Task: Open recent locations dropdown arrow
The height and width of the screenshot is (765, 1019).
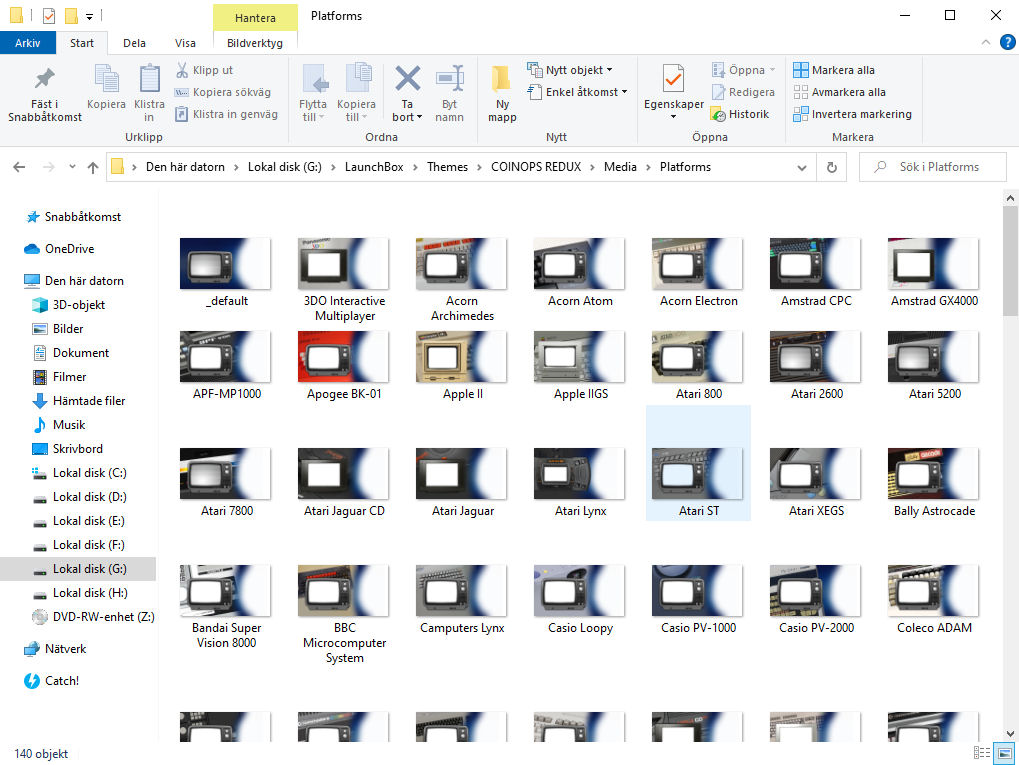Action: pyautogui.click(x=72, y=167)
